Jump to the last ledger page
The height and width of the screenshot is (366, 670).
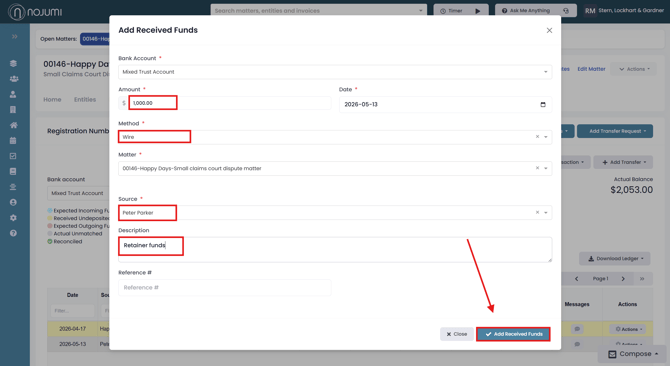click(x=642, y=278)
